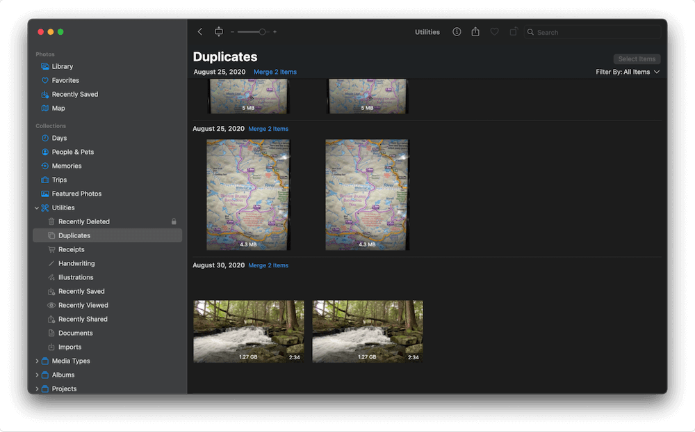Open the Info inspector icon
Viewport: 695px width, 432px height.
point(457,32)
